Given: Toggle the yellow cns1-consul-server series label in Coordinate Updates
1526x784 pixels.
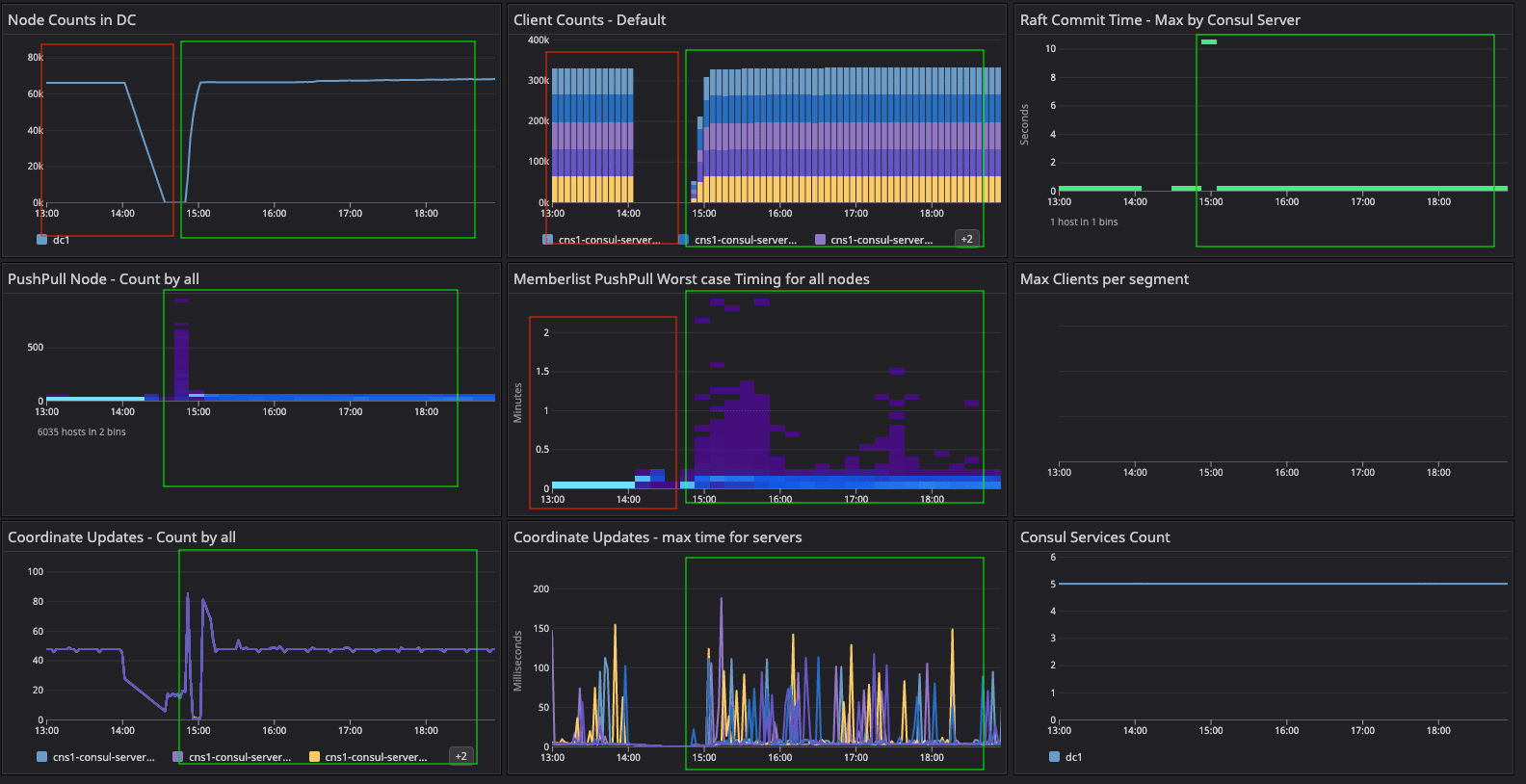Looking at the screenshot, I should [x=376, y=757].
